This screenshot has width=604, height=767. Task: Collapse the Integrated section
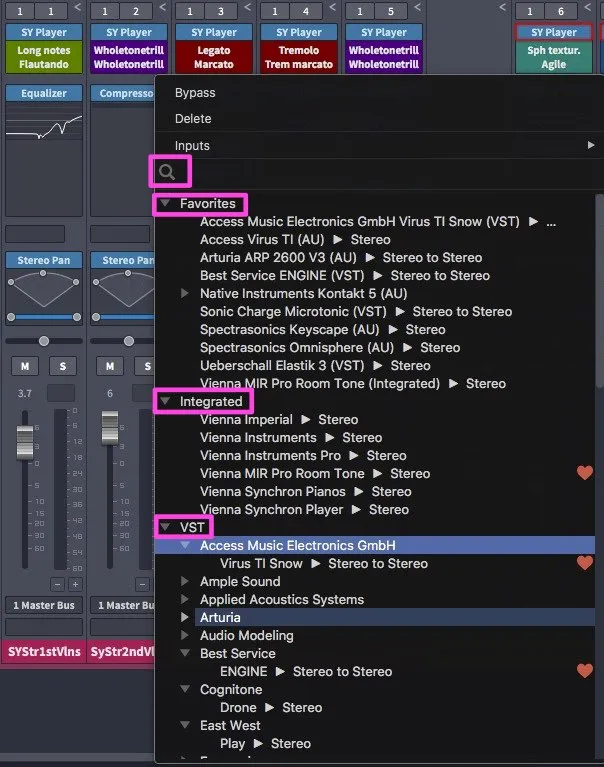tap(165, 401)
